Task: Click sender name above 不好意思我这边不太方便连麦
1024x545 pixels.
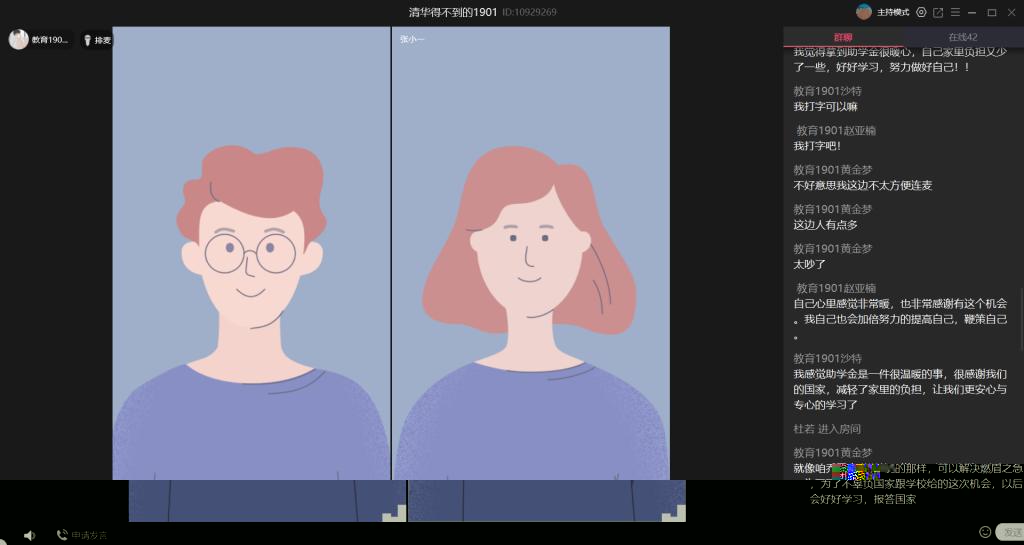Action: click(x=833, y=170)
